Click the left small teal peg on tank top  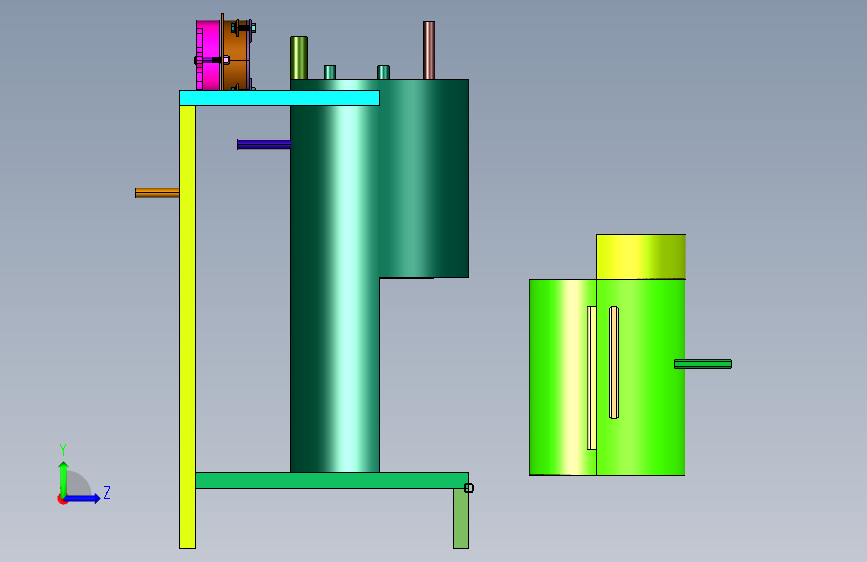330,72
